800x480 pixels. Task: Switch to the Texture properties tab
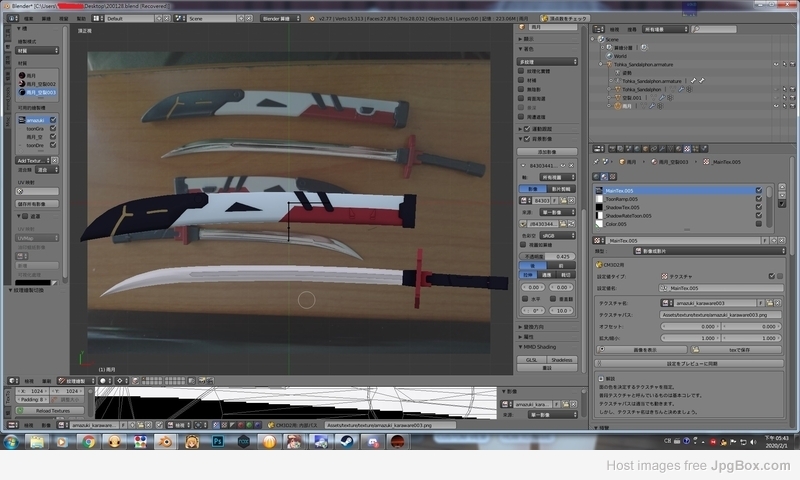pos(687,149)
